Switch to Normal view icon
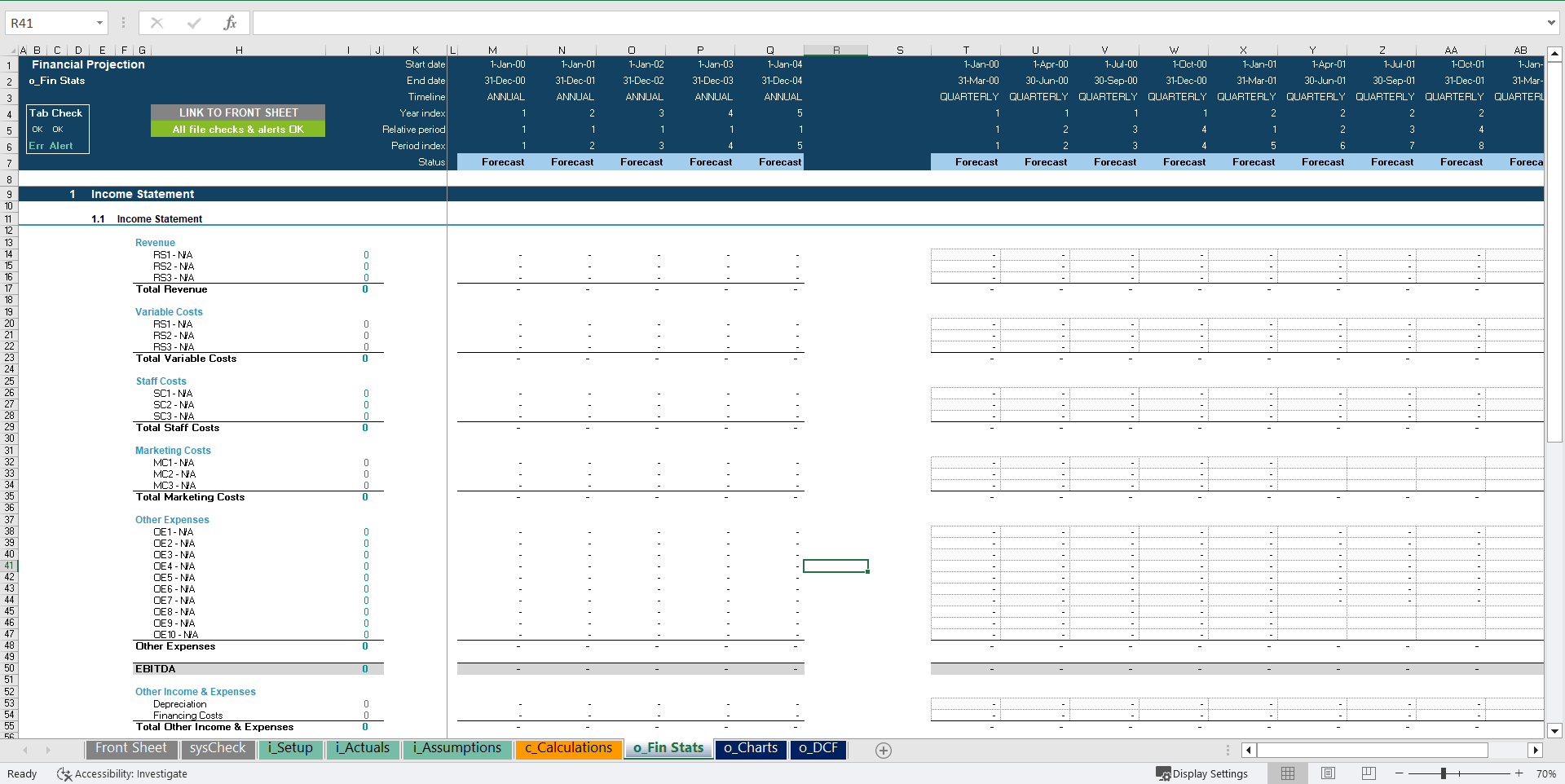1565x784 pixels. tap(1288, 773)
